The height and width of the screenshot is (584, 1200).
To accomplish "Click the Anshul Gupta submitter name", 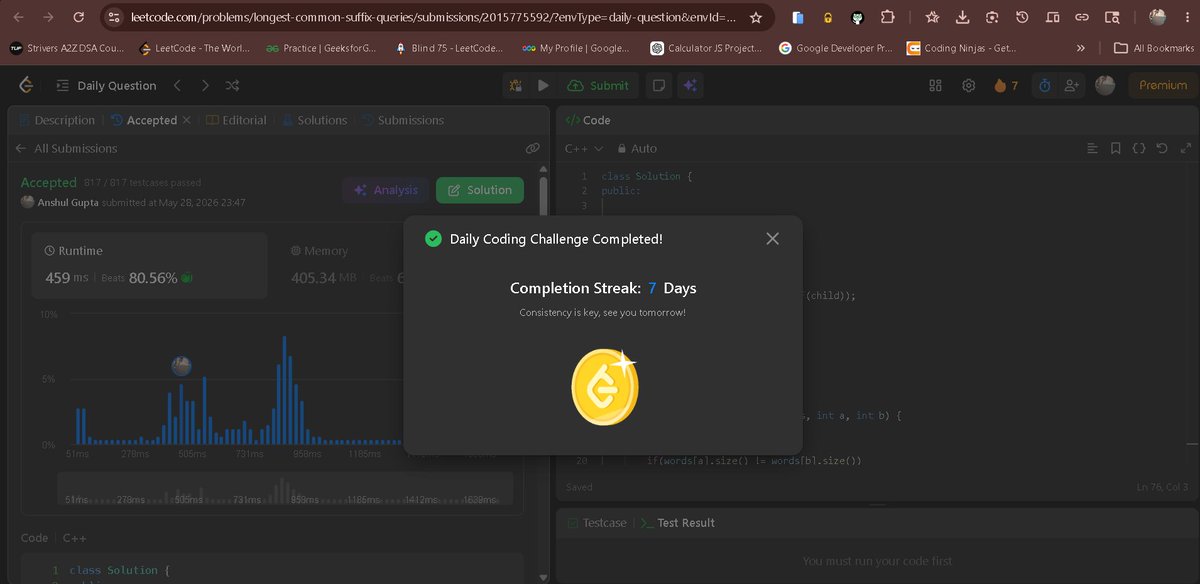I will [x=70, y=202].
